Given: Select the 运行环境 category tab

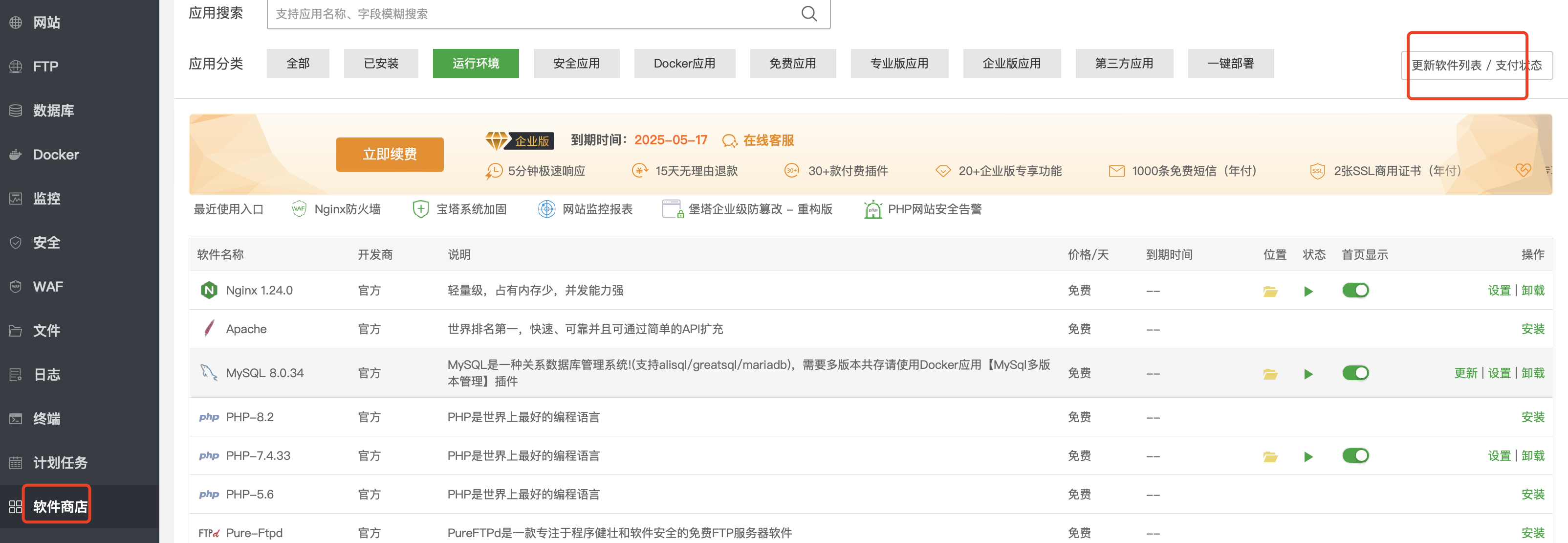Looking at the screenshot, I should [x=476, y=64].
